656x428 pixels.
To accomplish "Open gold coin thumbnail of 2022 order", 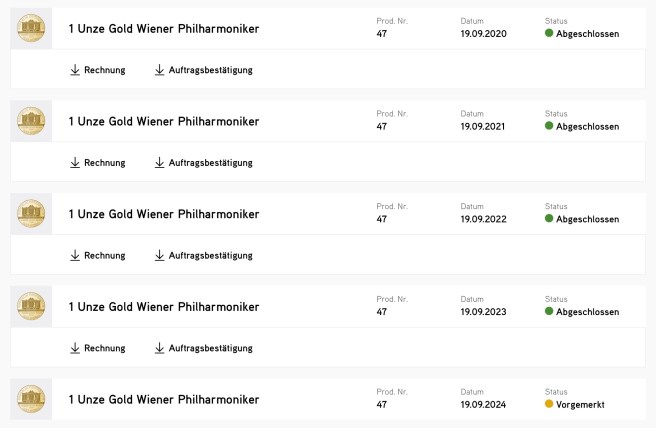I will [x=31, y=214].
